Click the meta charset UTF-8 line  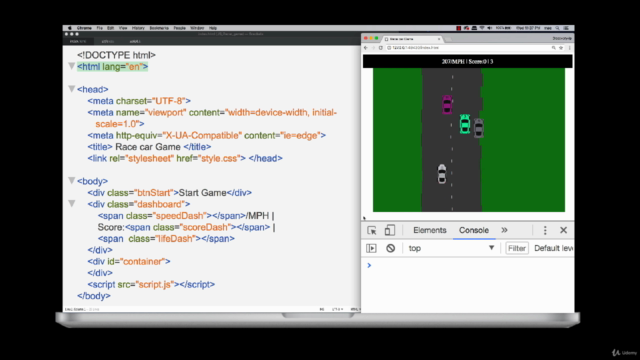click(x=139, y=101)
